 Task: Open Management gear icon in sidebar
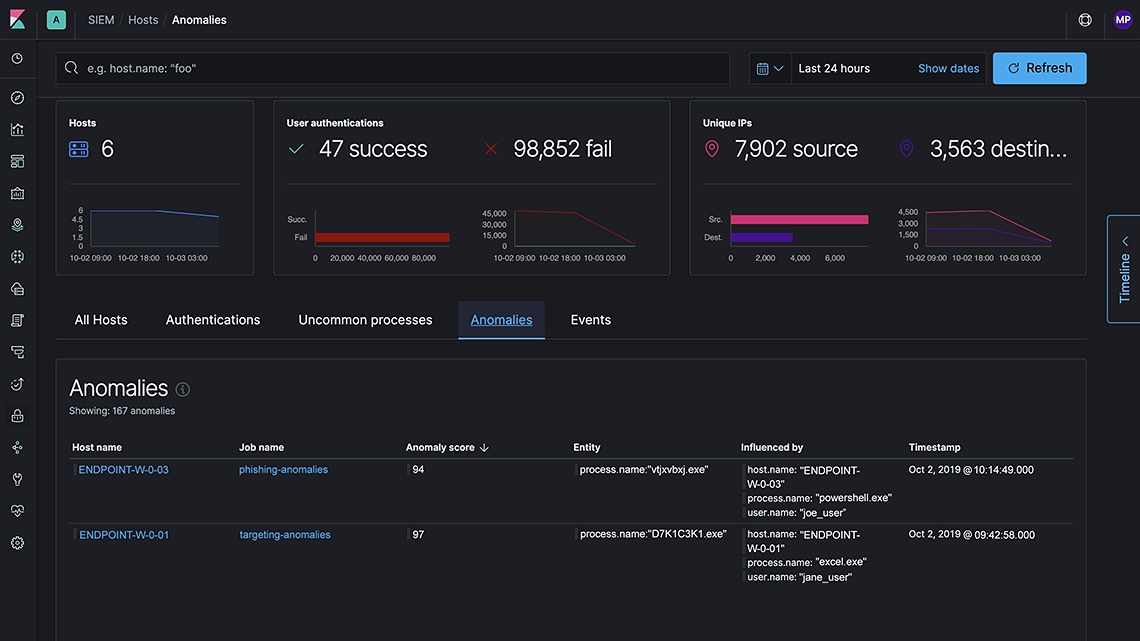17,543
